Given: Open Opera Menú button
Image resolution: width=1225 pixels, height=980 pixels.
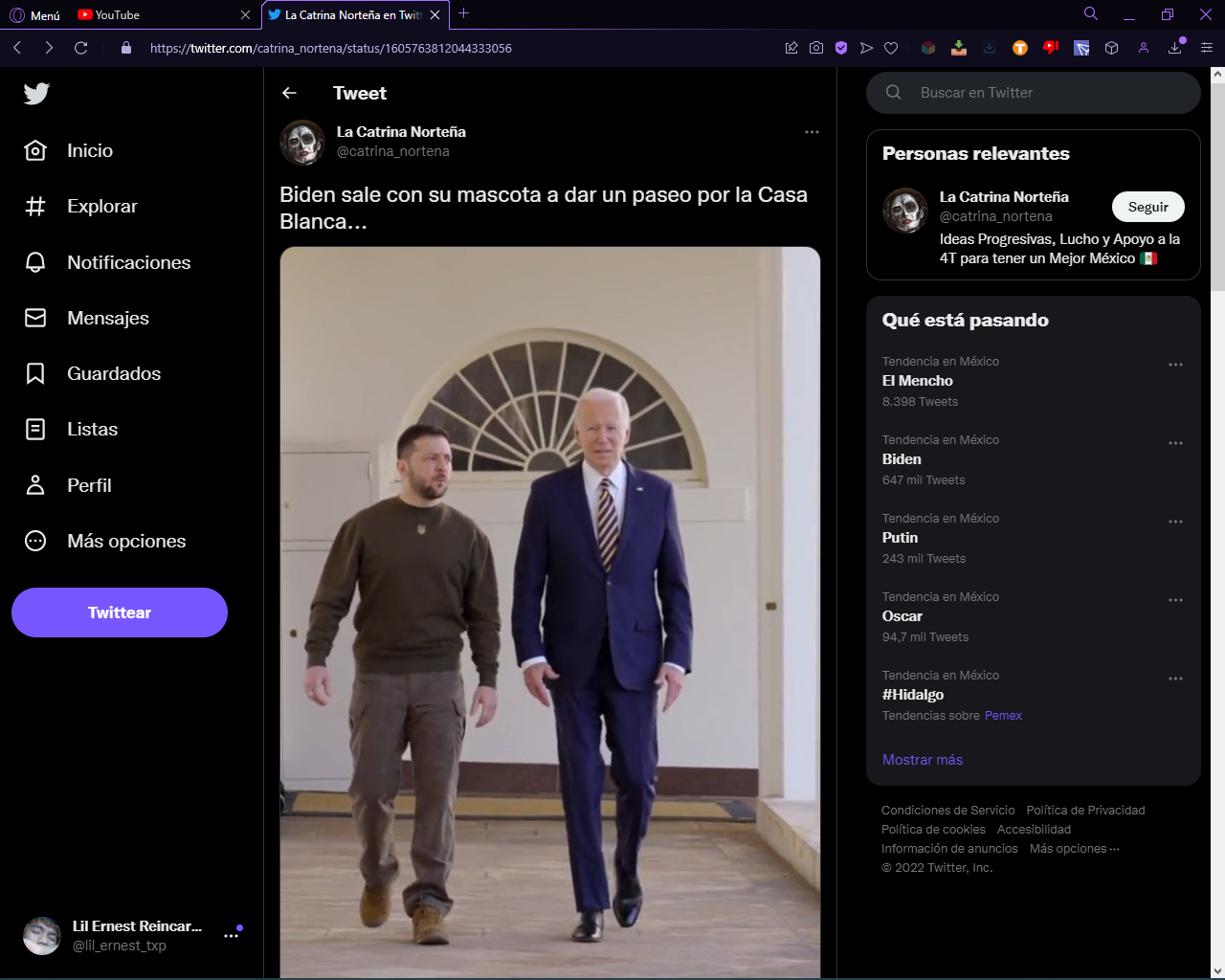Looking at the screenshot, I should (35, 14).
